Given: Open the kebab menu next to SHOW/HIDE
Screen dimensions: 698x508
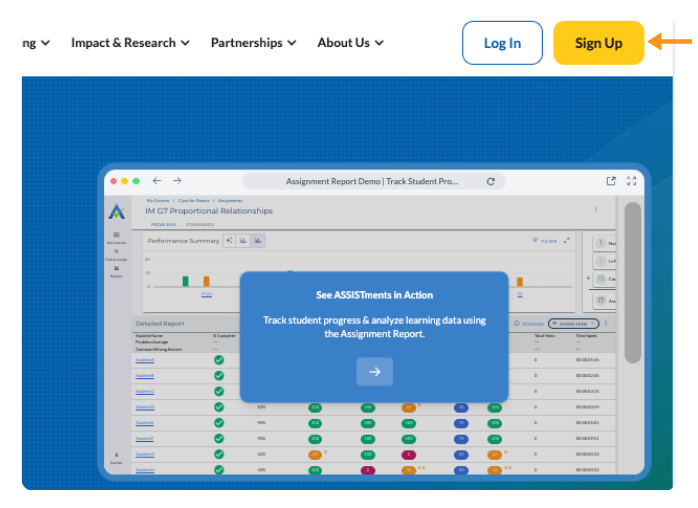Looking at the screenshot, I should [x=606, y=323].
